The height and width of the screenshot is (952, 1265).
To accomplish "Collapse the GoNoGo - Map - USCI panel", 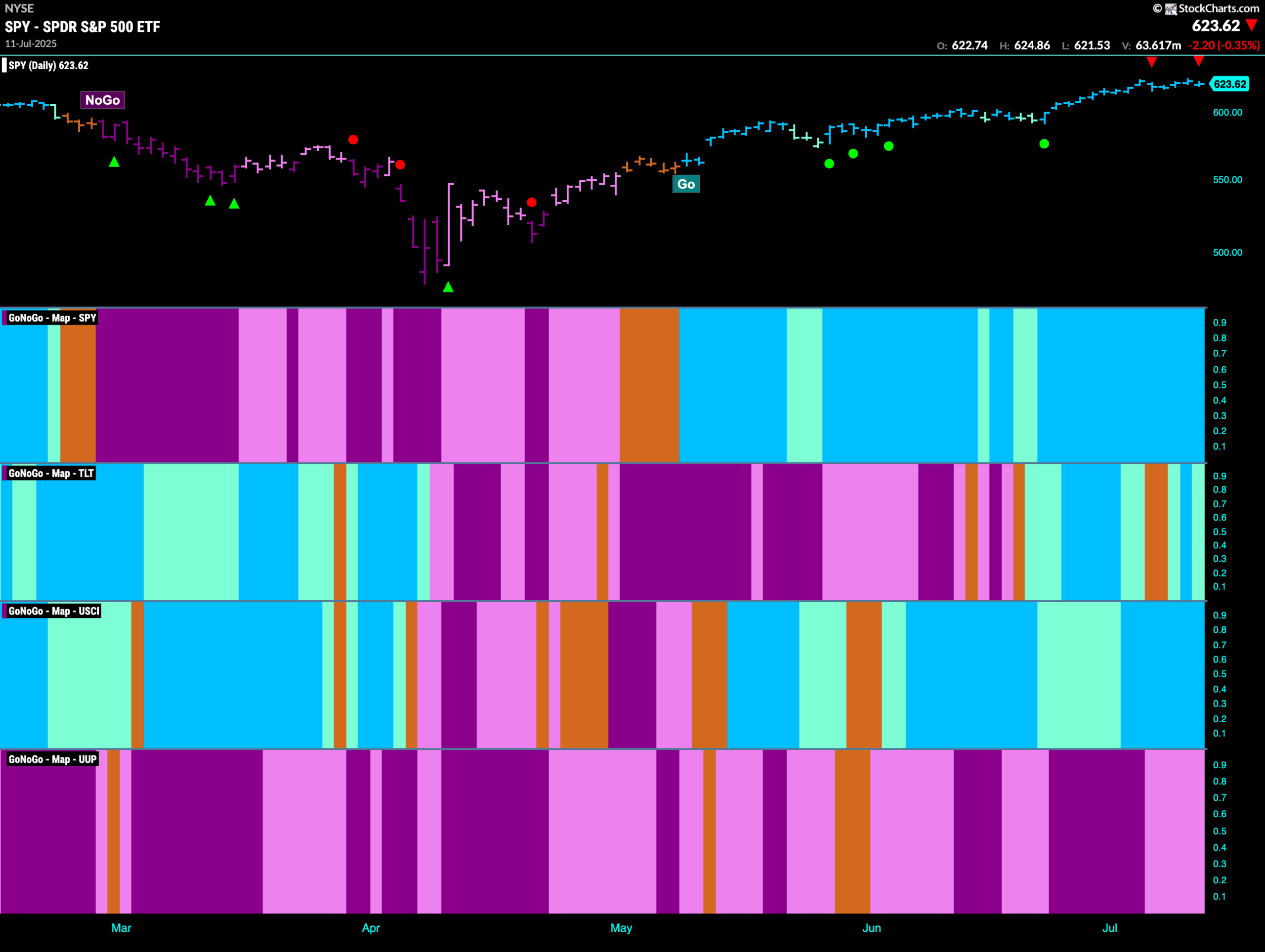I will (x=54, y=611).
